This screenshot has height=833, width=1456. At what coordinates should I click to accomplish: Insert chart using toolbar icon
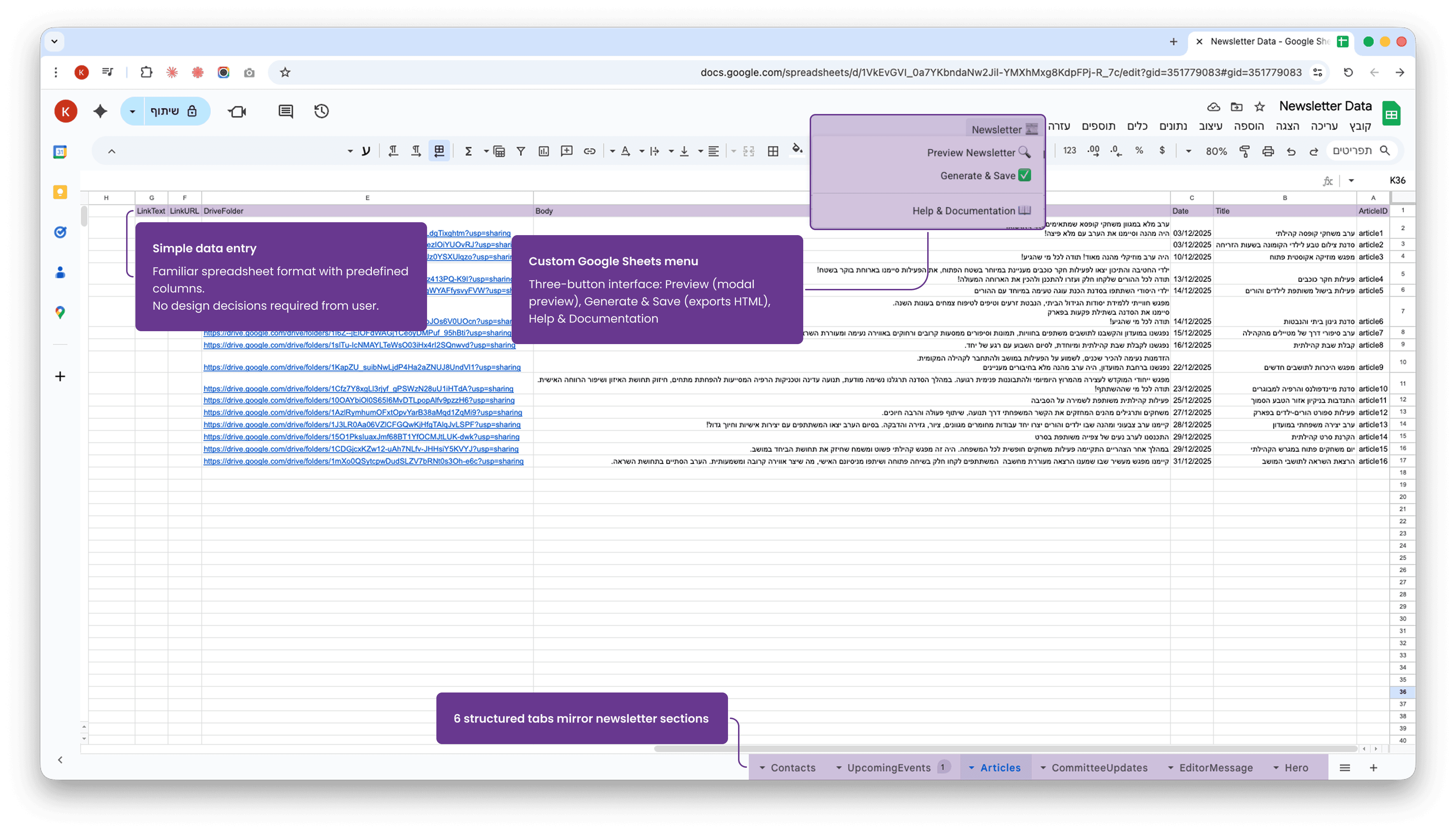[x=544, y=151]
